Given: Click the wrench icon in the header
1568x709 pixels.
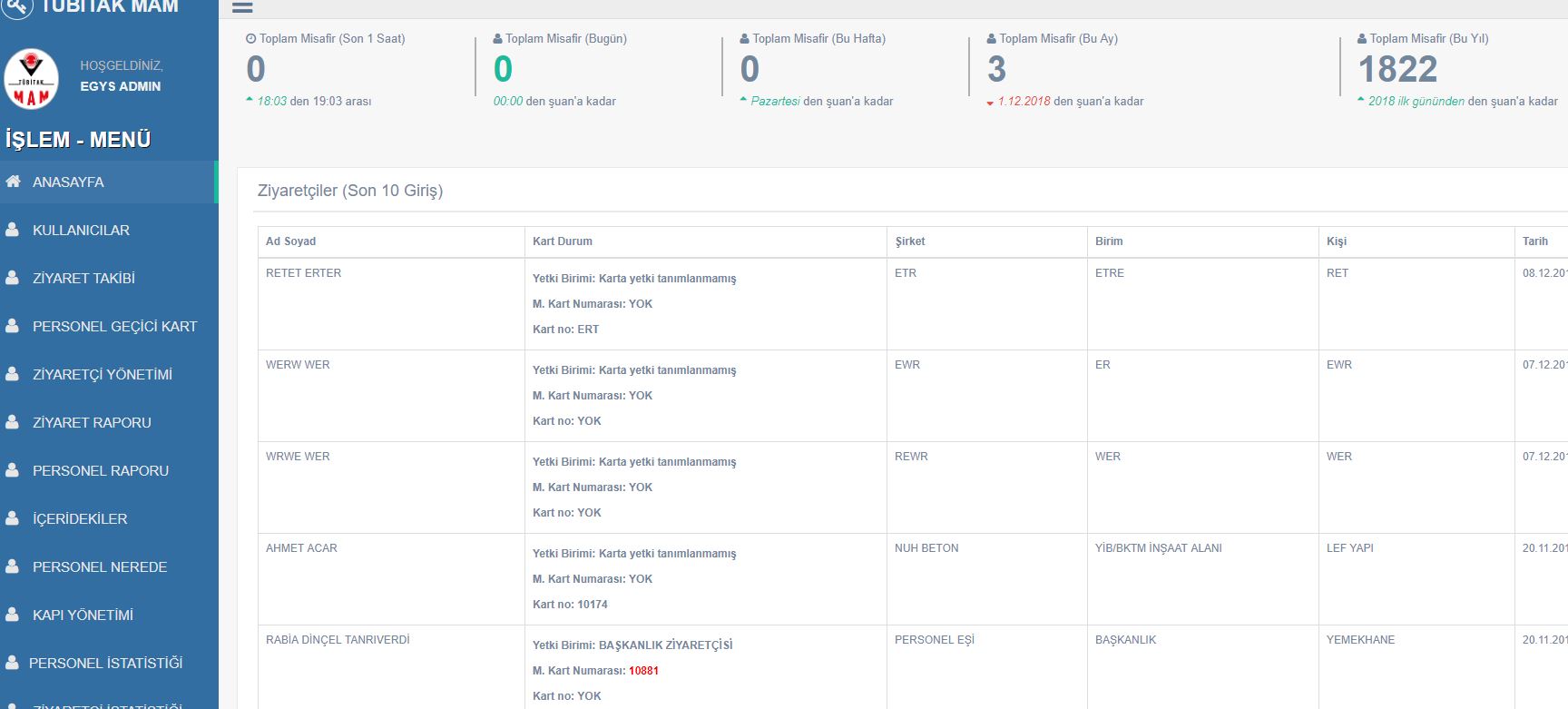Looking at the screenshot, I should [17, 7].
